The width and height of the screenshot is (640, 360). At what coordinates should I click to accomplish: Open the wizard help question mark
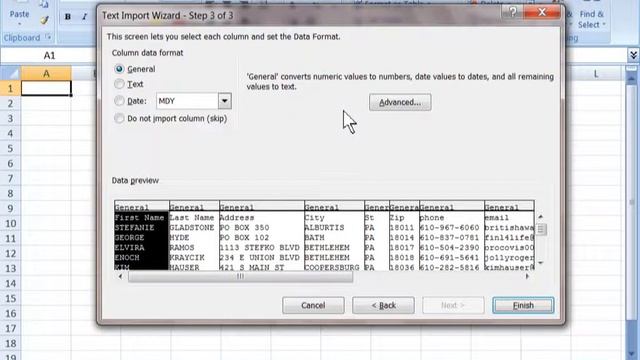click(513, 12)
